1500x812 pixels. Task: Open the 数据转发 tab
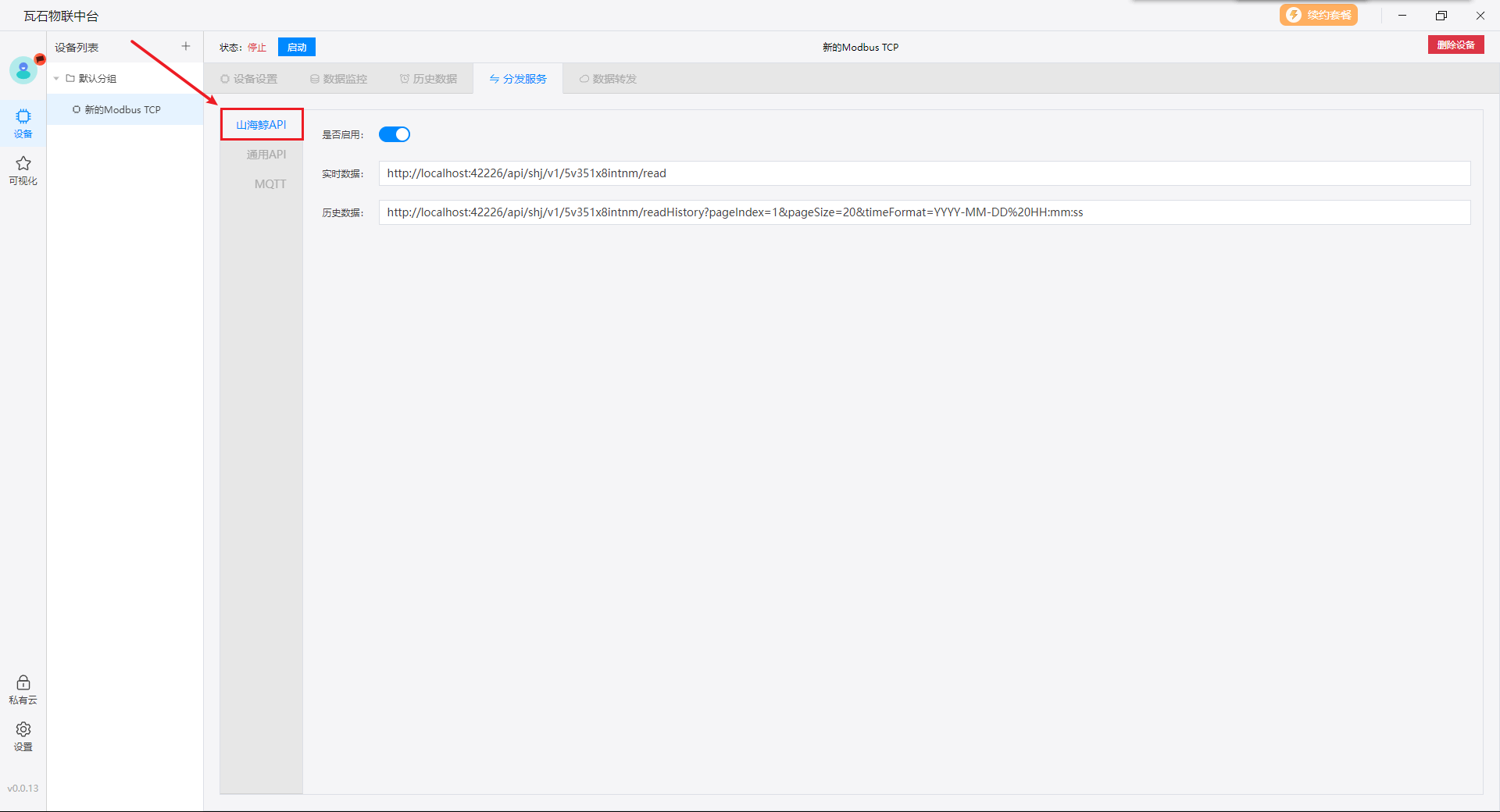pyautogui.click(x=608, y=79)
